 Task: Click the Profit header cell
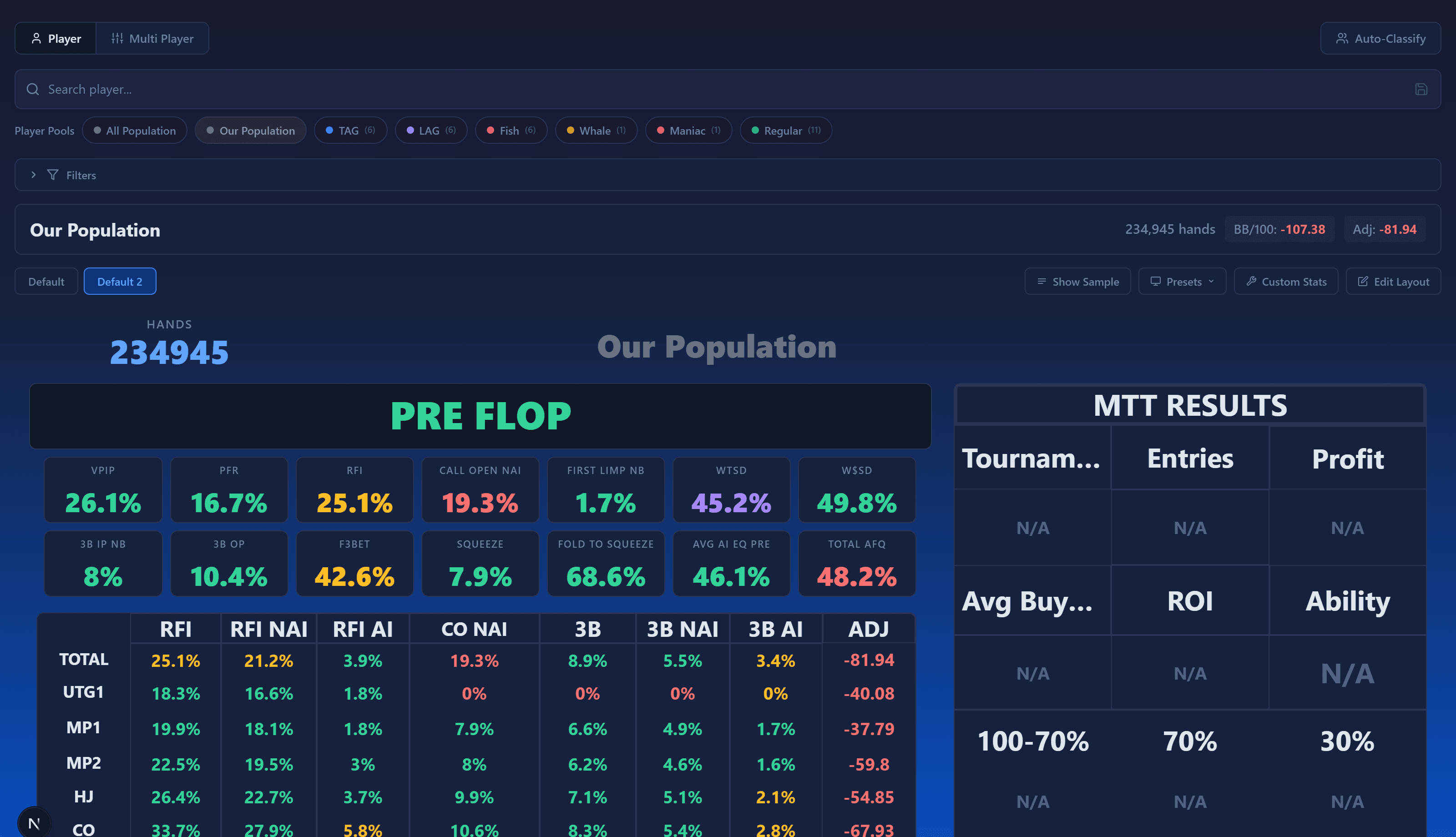[1347, 458]
